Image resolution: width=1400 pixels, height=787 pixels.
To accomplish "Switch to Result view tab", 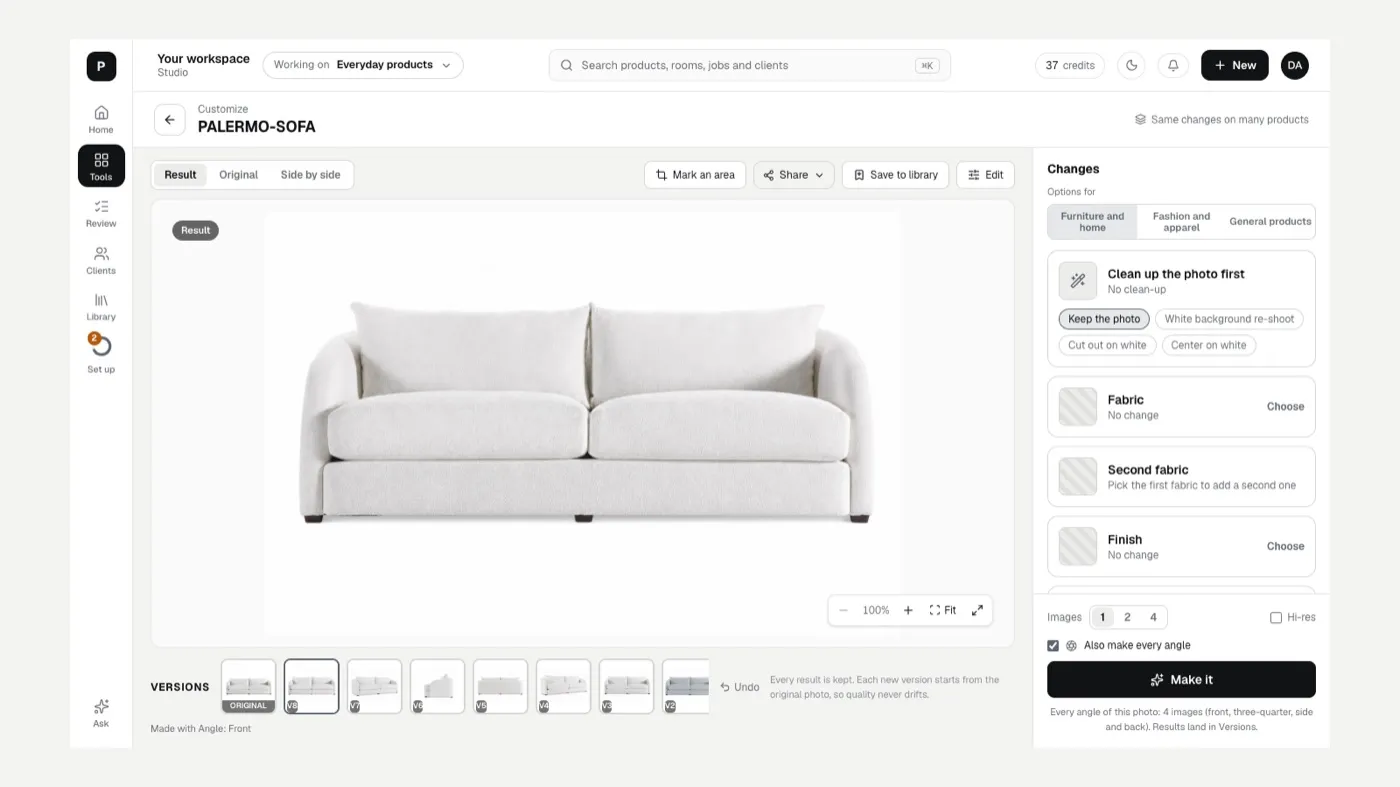I will click(180, 175).
